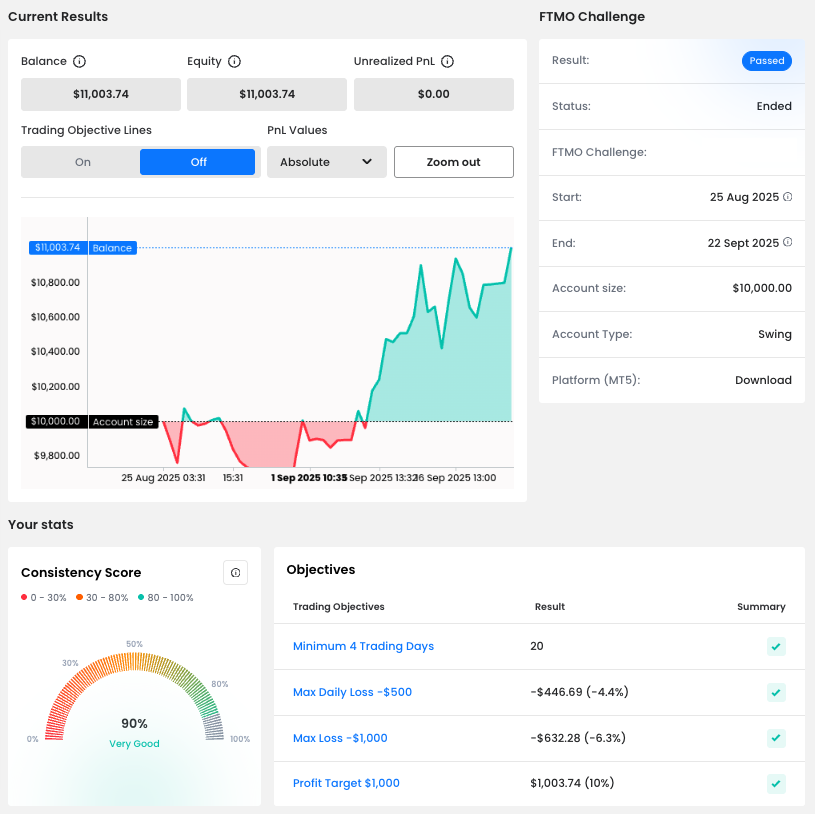Open the Consistency Score info button
This screenshot has height=814, width=815.
[235, 573]
